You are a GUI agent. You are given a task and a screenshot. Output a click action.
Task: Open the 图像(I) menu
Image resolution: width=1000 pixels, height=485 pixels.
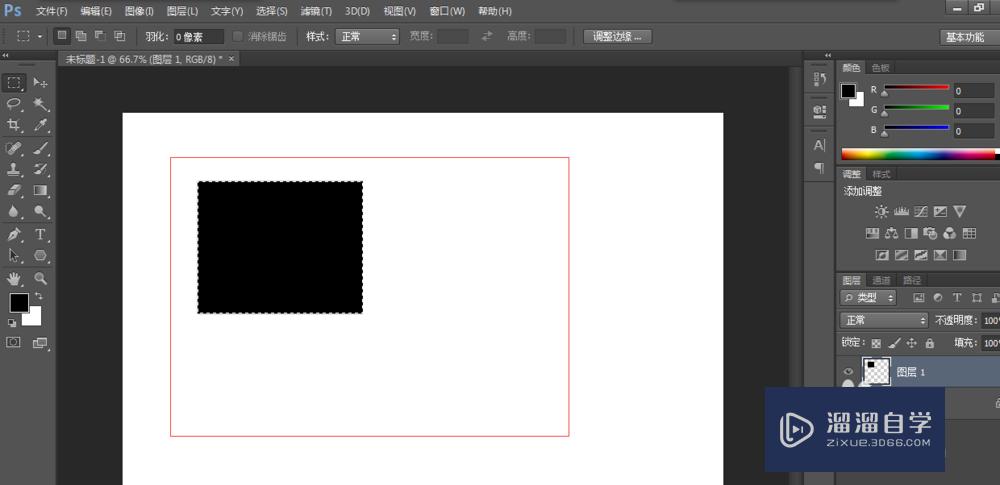click(x=139, y=11)
